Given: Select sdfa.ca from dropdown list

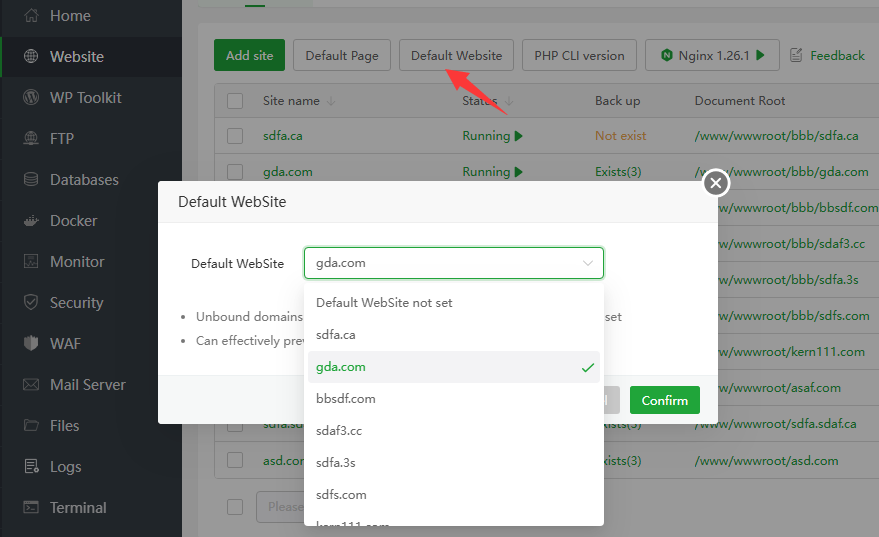Looking at the screenshot, I should [x=454, y=335].
